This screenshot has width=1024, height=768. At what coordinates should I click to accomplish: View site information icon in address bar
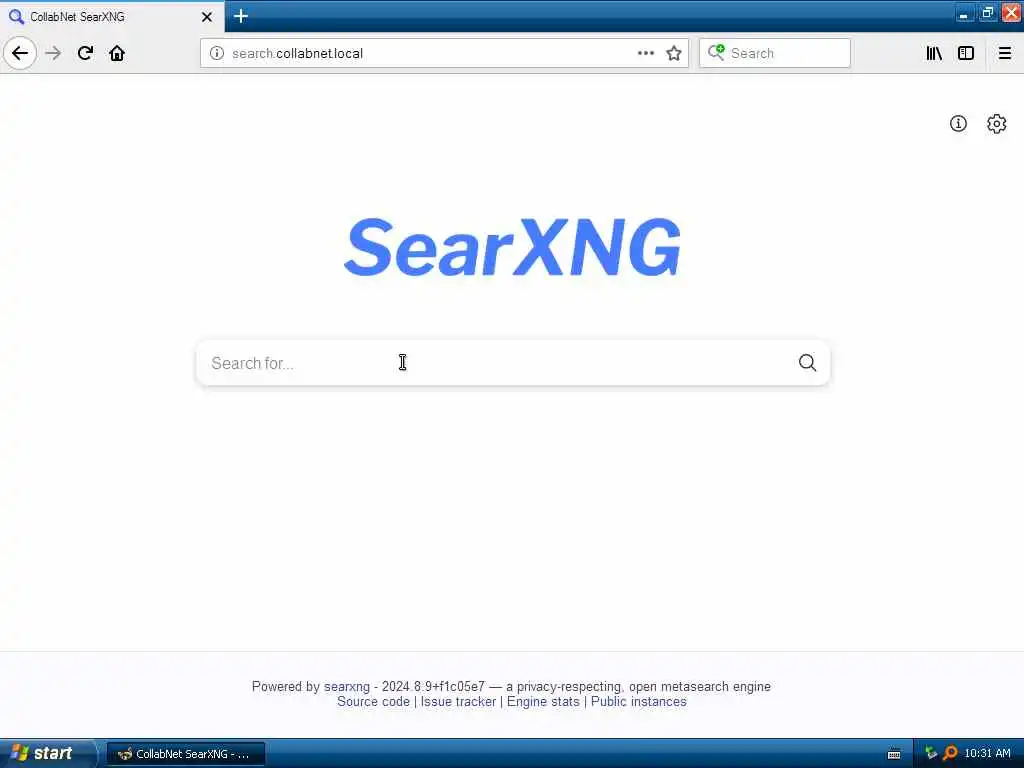pos(217,53)
